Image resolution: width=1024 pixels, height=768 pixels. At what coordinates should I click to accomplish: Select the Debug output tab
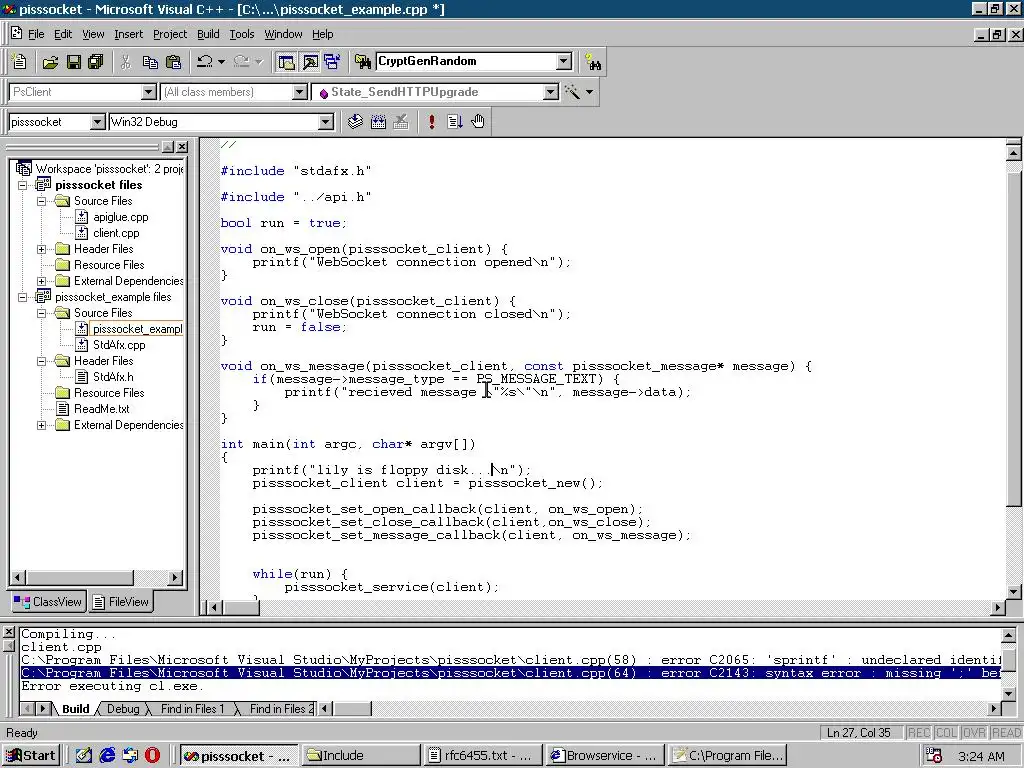point(123,709)
